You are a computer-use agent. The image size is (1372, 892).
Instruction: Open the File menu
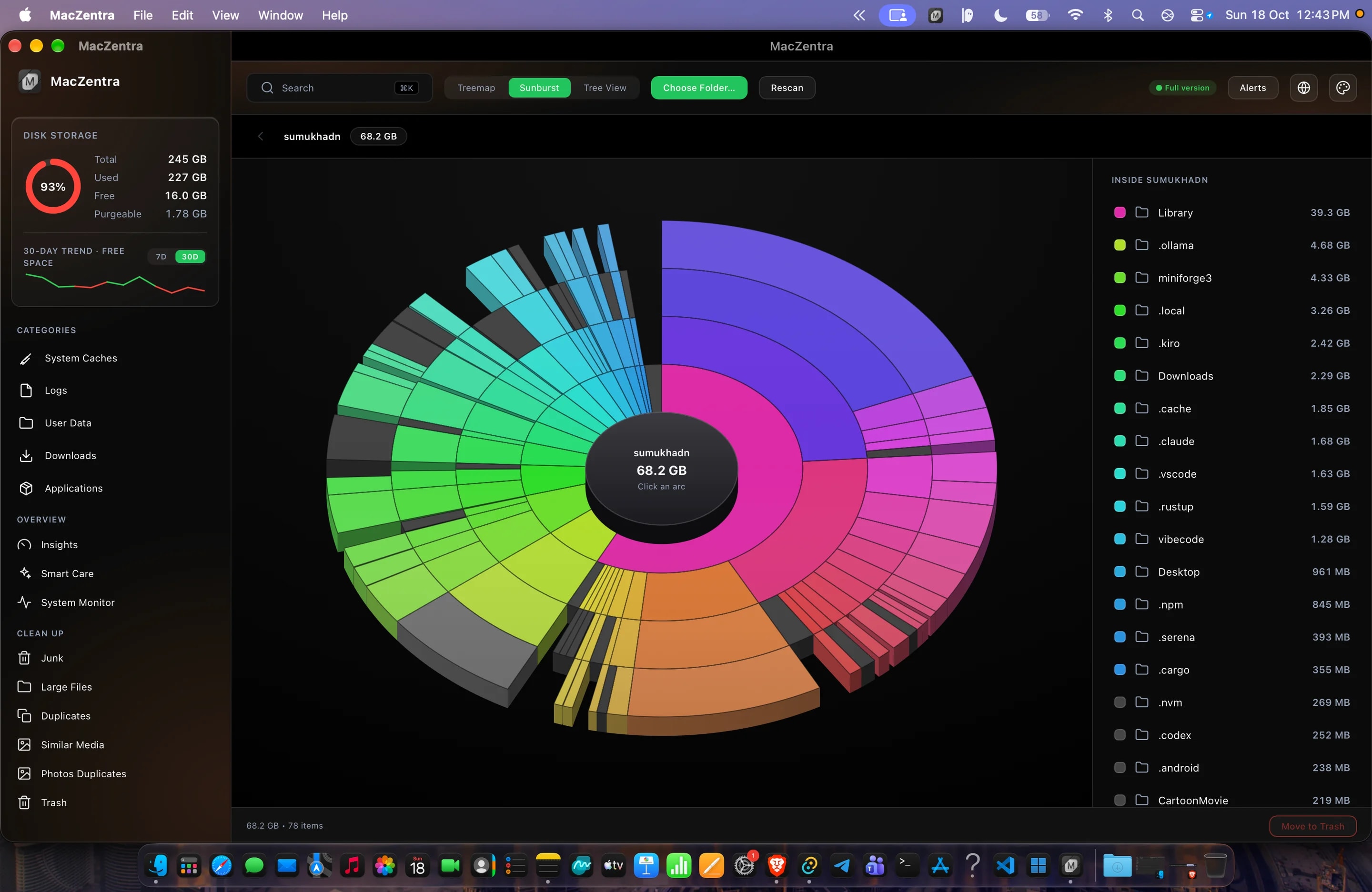(142, 15)
